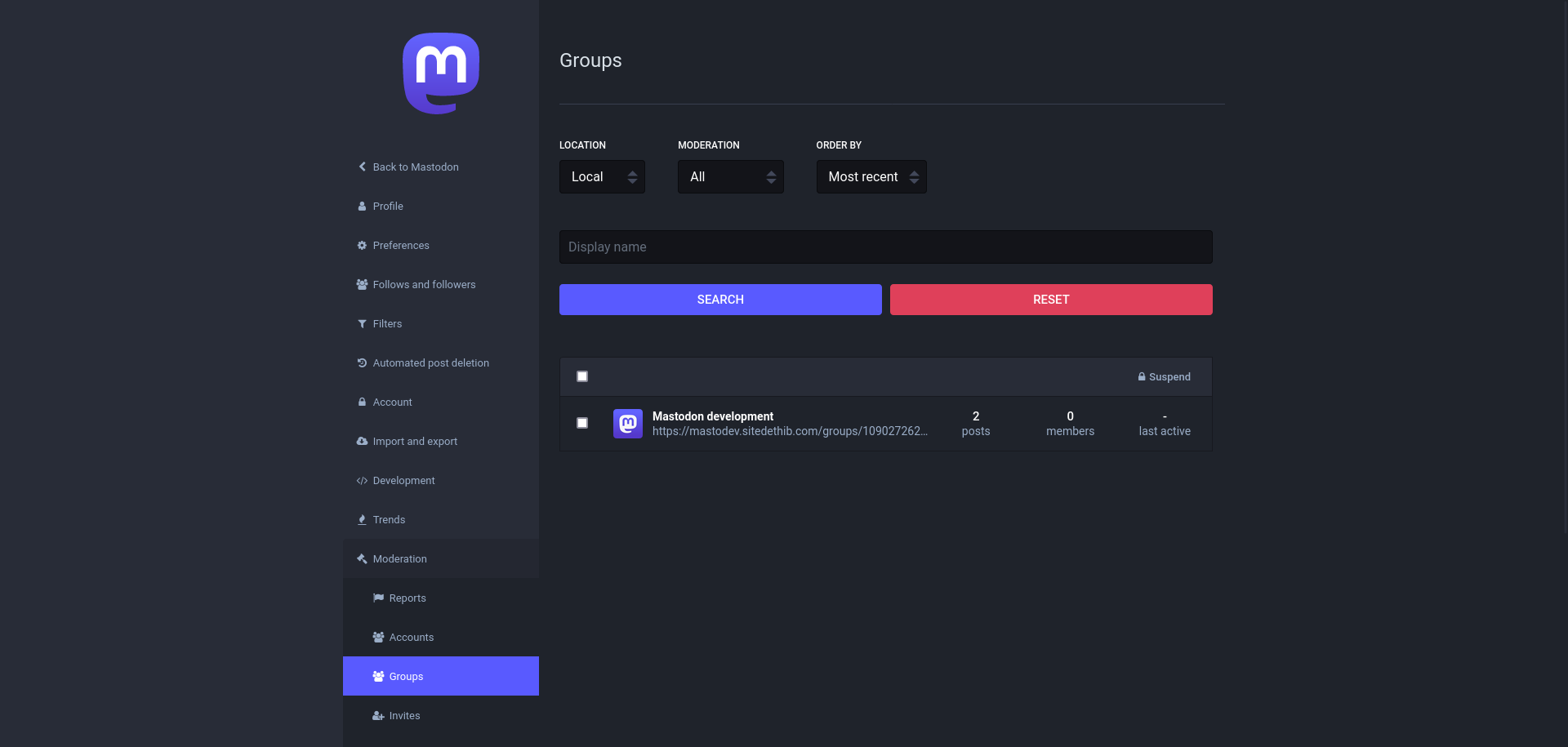This screenshot has width=1568, height=747.
Task: Click the Import and export cloud icon
Action: (x=362, y=441)
